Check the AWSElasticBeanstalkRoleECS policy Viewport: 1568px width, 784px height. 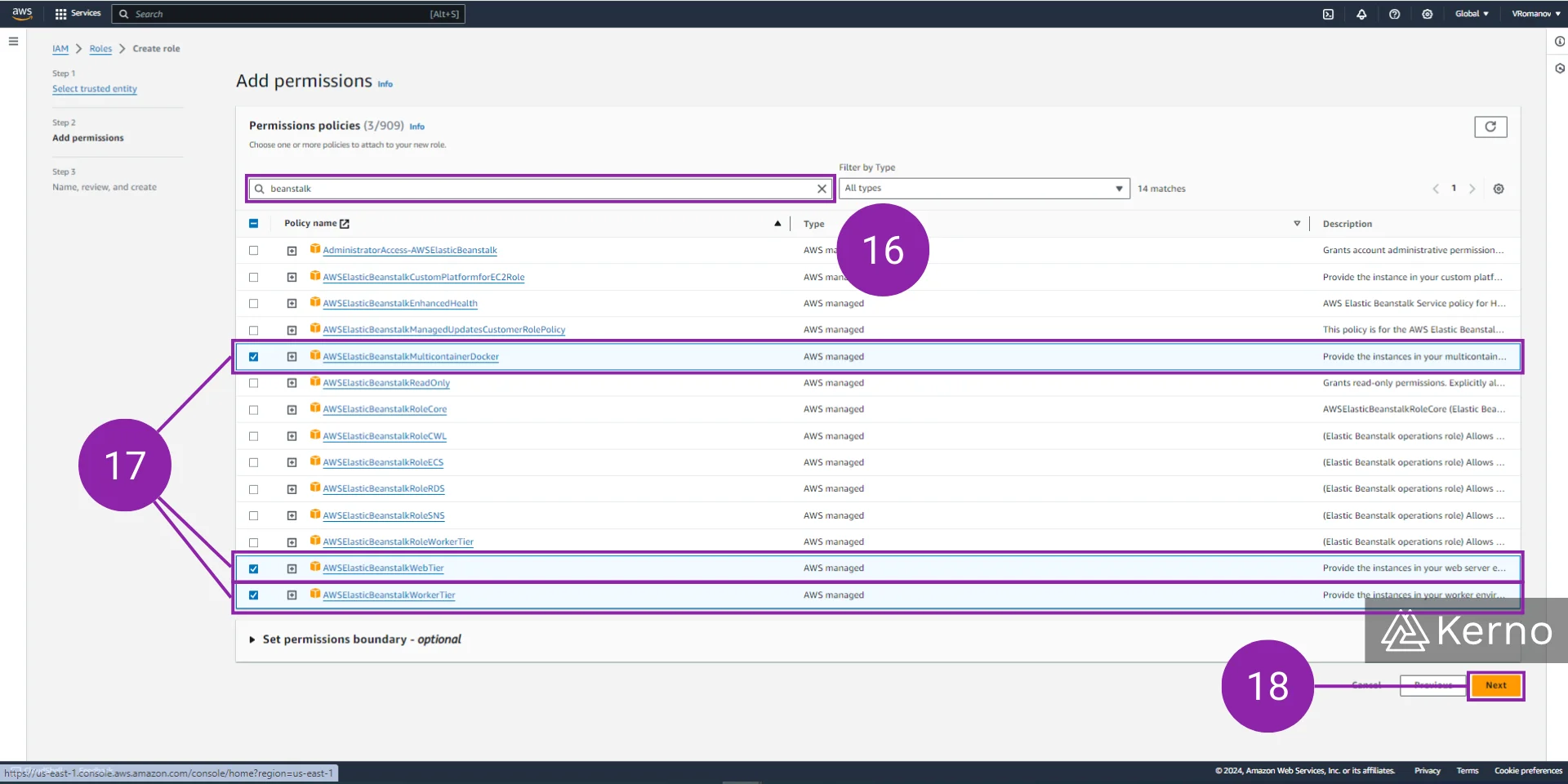(x=253, y=463)
